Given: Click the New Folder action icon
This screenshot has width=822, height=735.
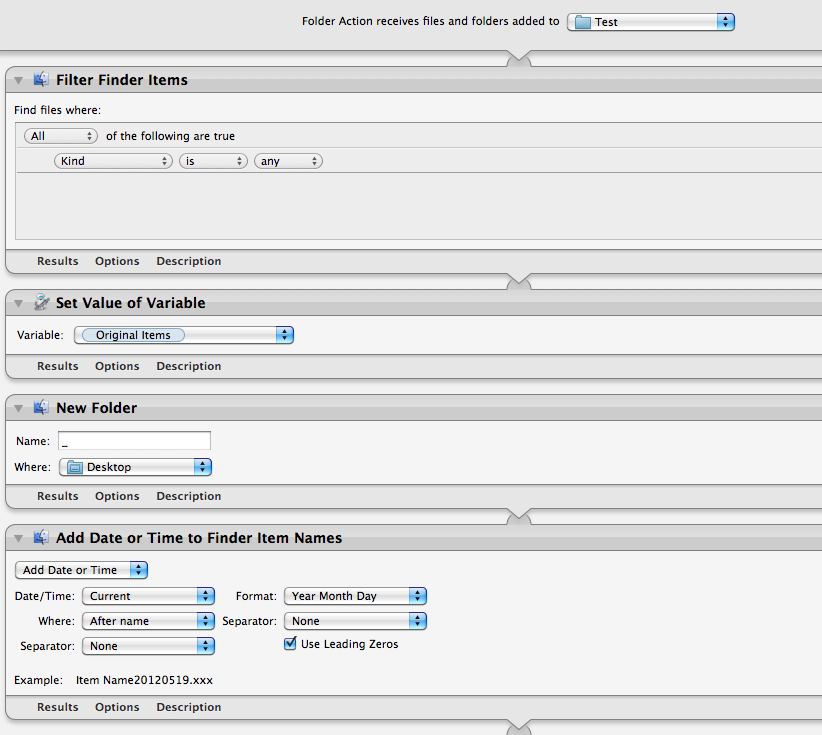Looking at the screenshot, I should 40,407.
